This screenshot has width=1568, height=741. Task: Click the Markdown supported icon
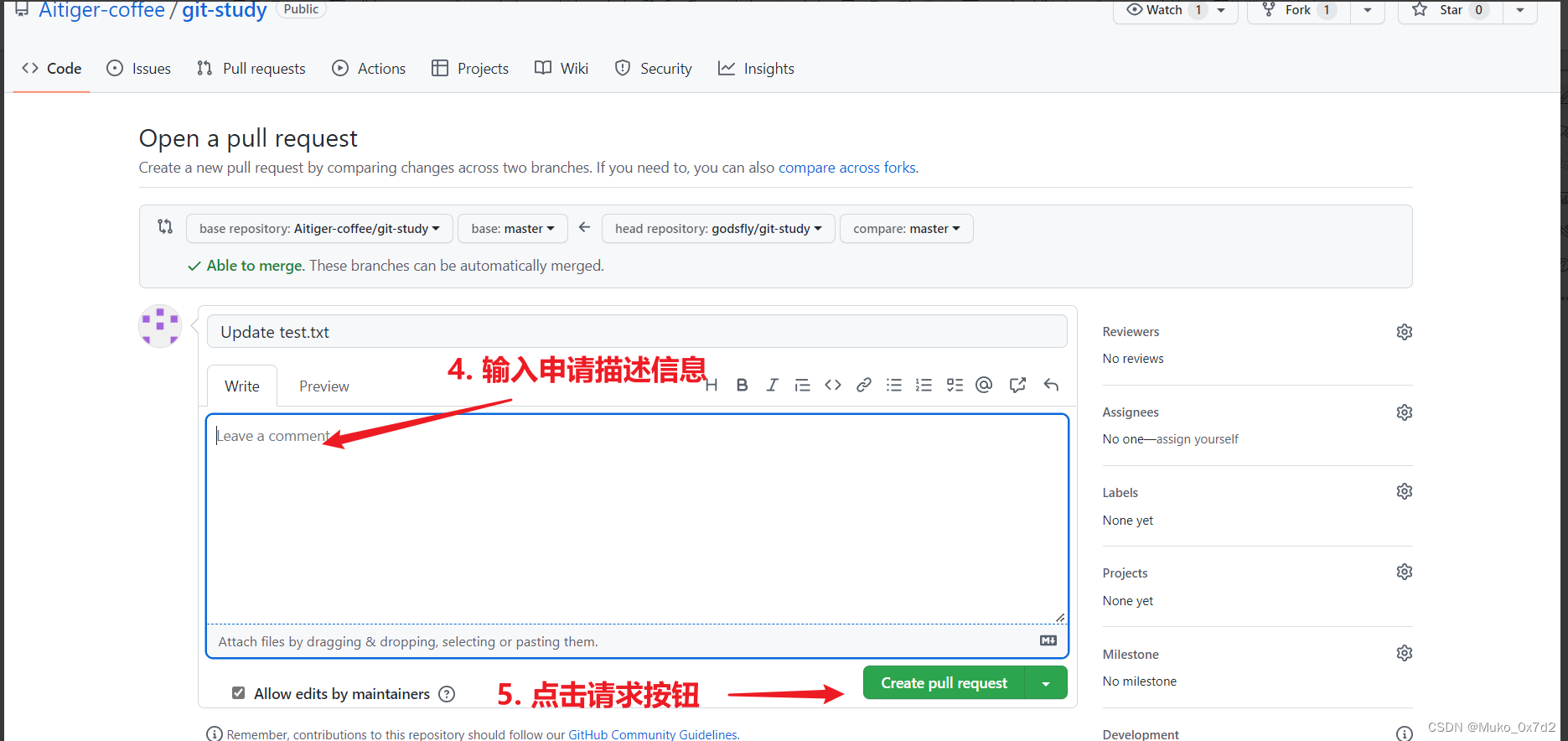coord(1048,640)
